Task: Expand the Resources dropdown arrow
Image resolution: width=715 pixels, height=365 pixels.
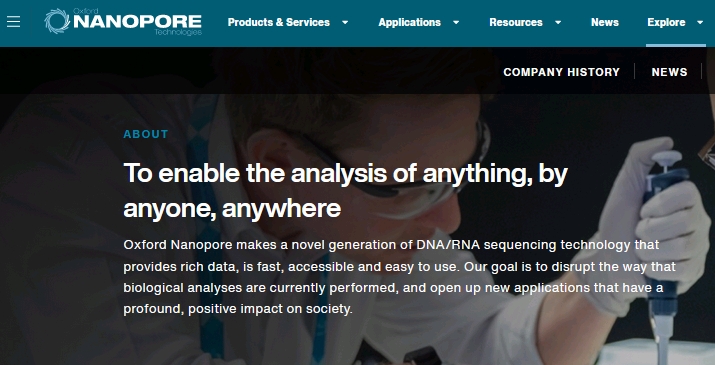Action: 558,22
